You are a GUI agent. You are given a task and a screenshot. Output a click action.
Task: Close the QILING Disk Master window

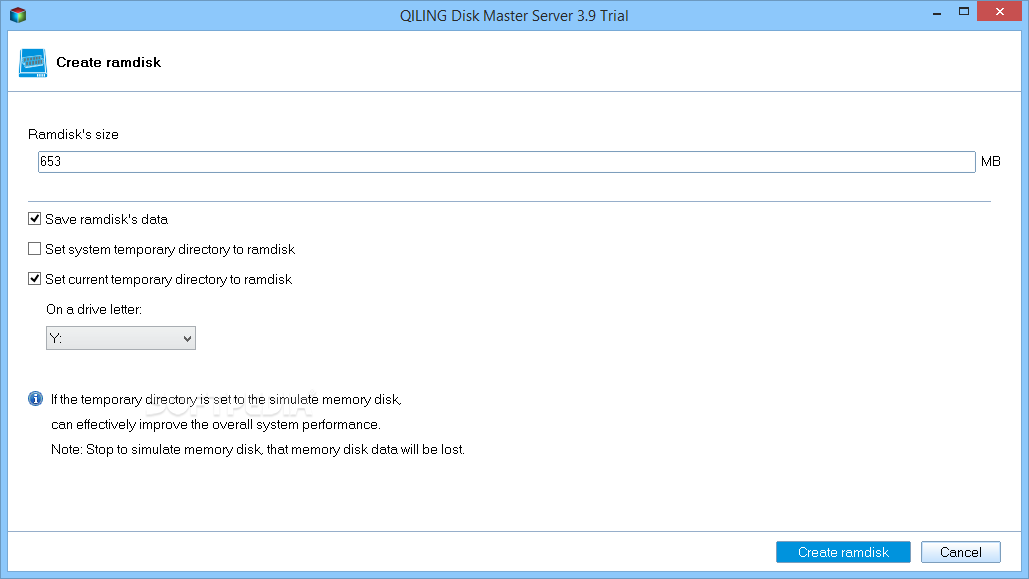coord(1000,11)
